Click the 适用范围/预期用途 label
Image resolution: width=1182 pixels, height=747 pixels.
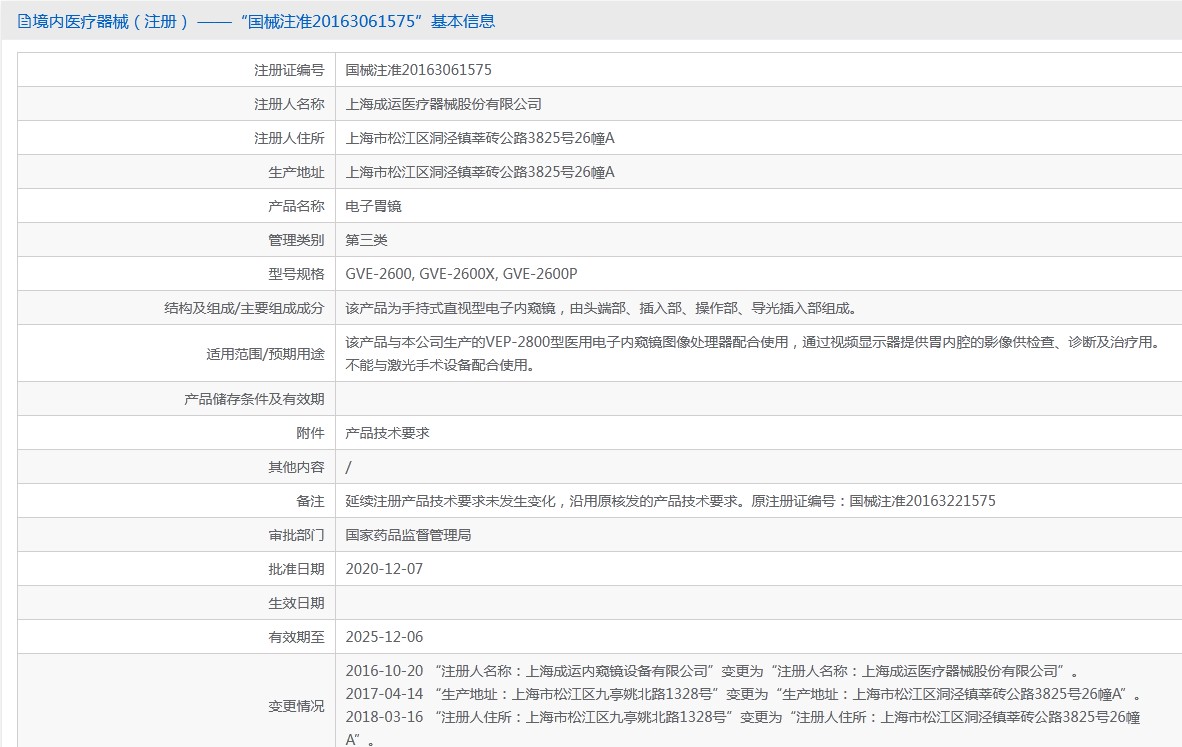coord(265,354)
